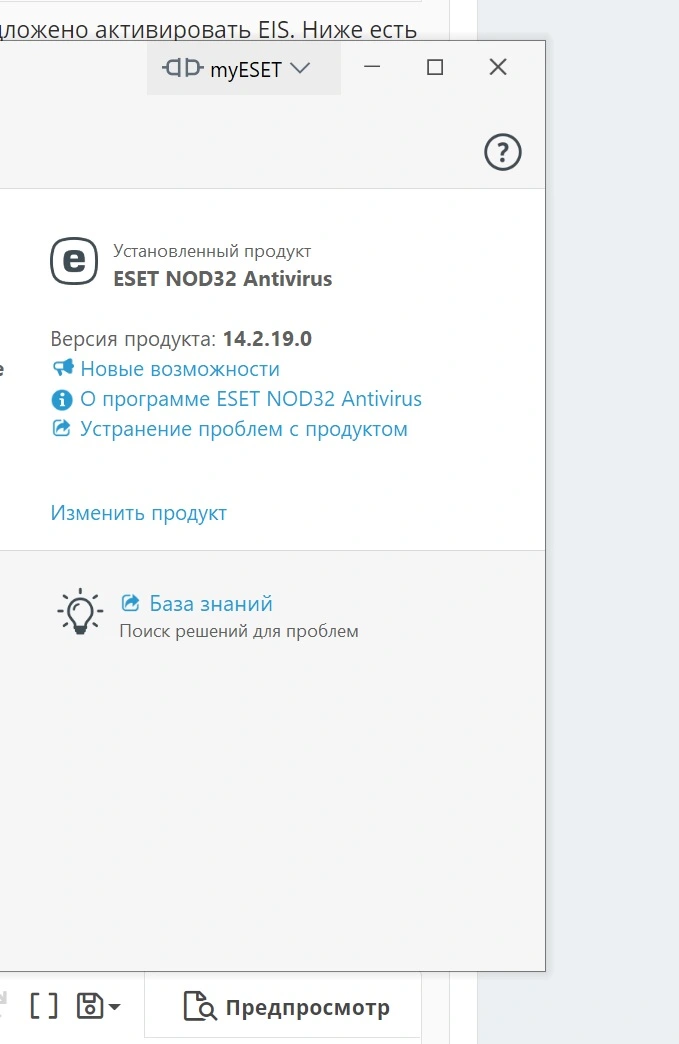Maximize the ESET window
Viewport: 679px width, 1044px height.
[x=435, y=67]
